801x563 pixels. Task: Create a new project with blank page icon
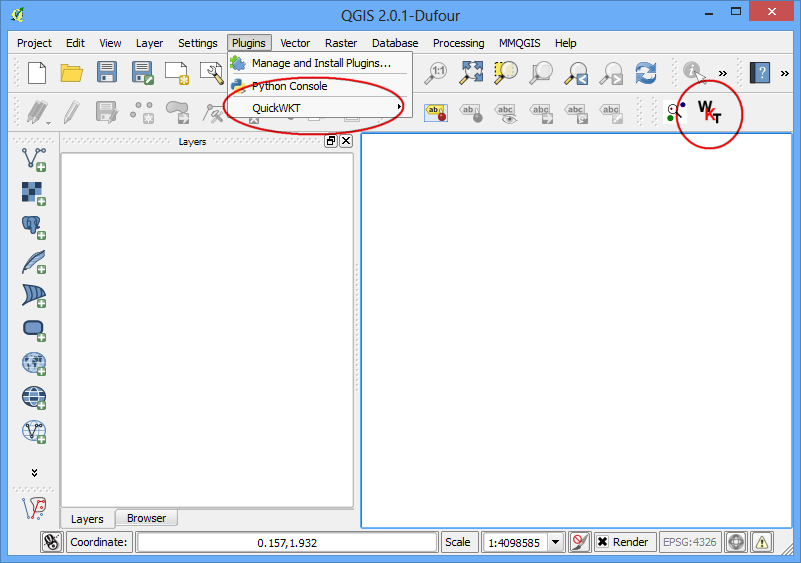37,73
